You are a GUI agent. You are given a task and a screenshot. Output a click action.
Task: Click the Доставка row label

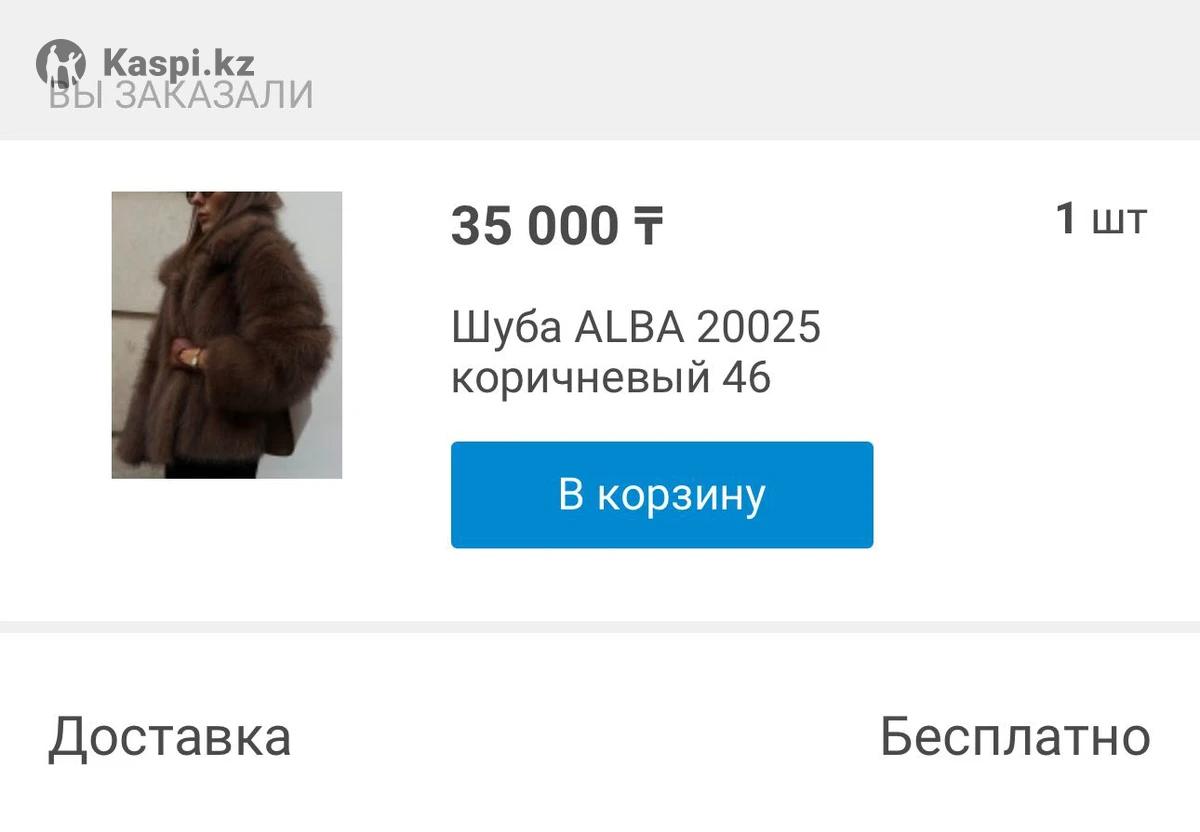(170, 739)
